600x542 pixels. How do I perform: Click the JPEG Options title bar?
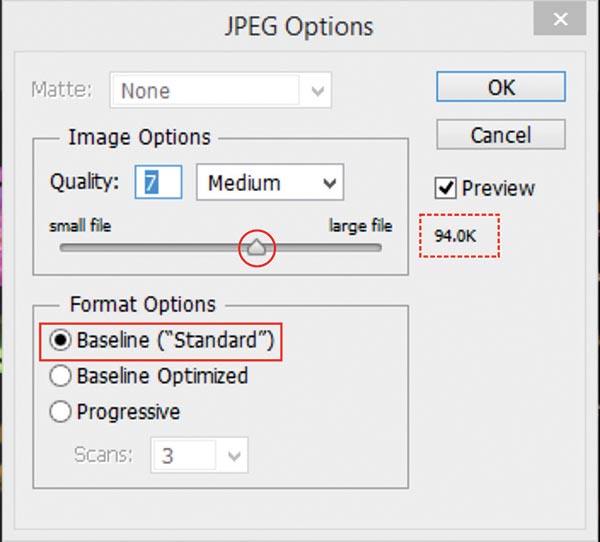[299, 26]
